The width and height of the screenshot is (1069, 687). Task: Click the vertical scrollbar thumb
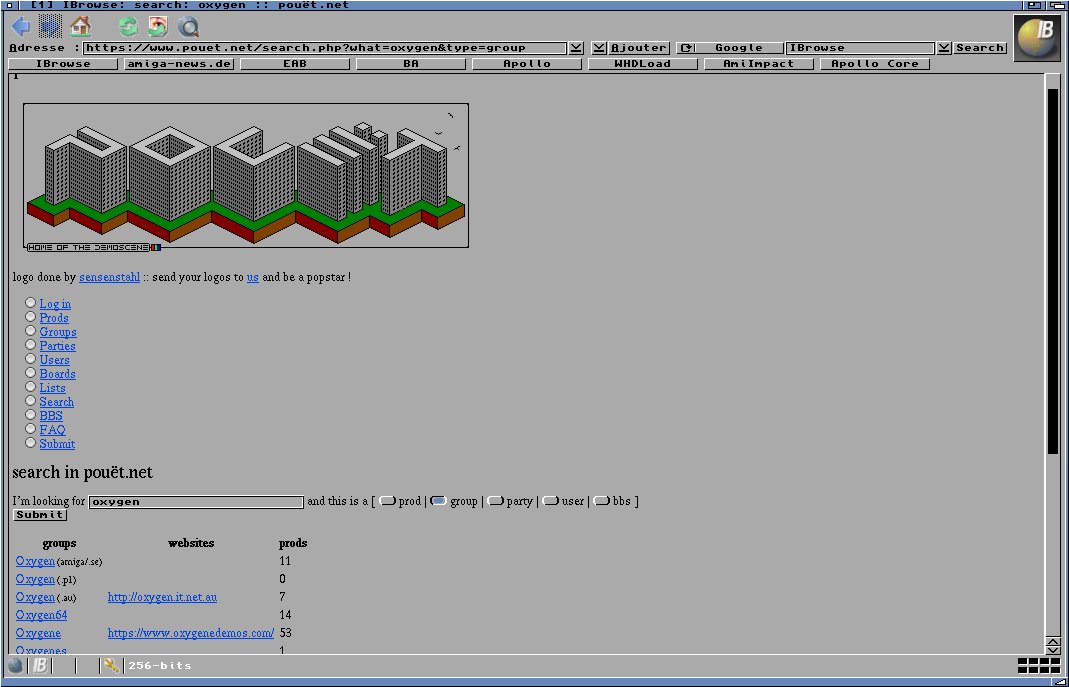pyautogui.click(x=1053, y=271)
